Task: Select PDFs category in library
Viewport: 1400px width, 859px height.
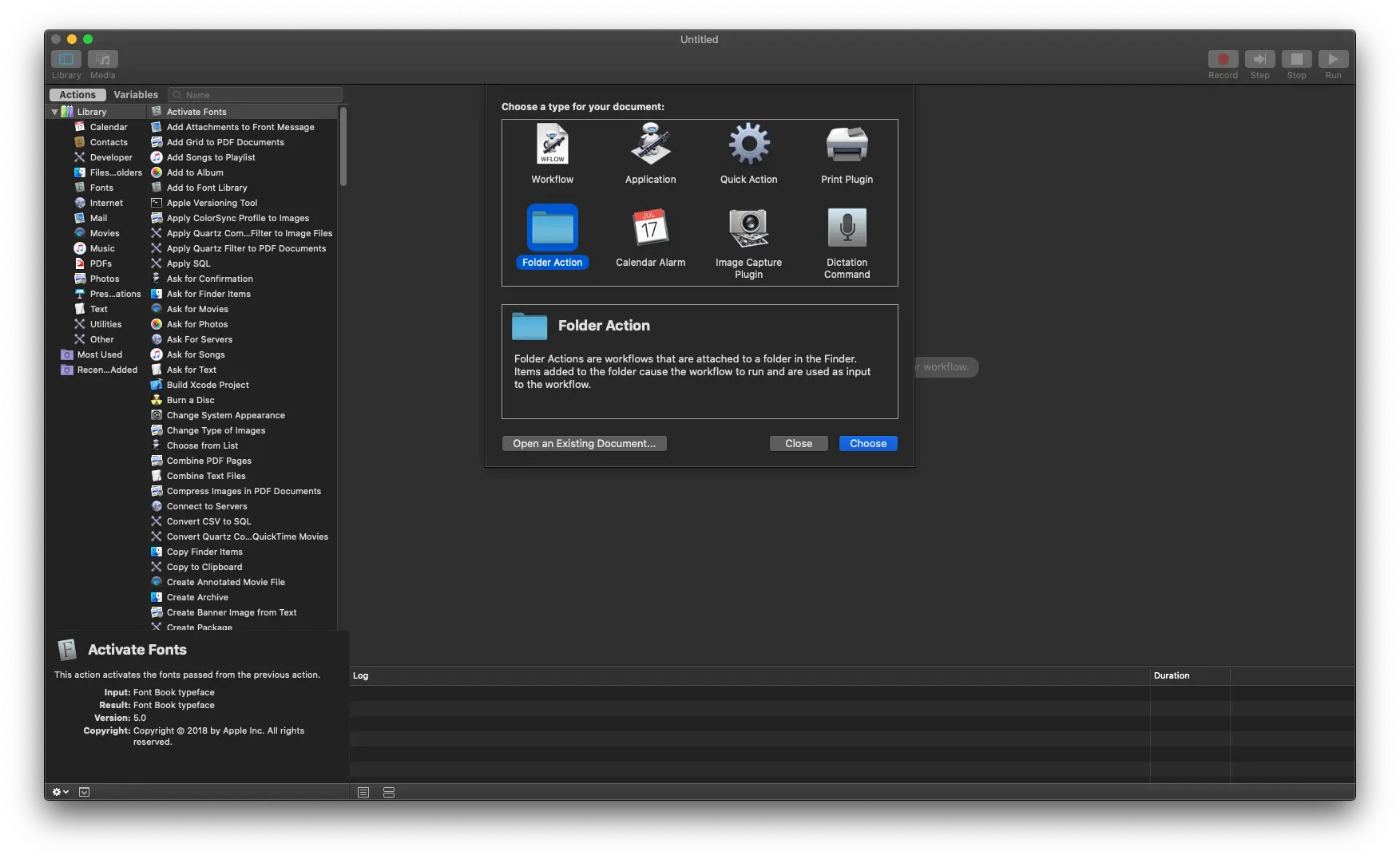Action: (x=93, y=263)
